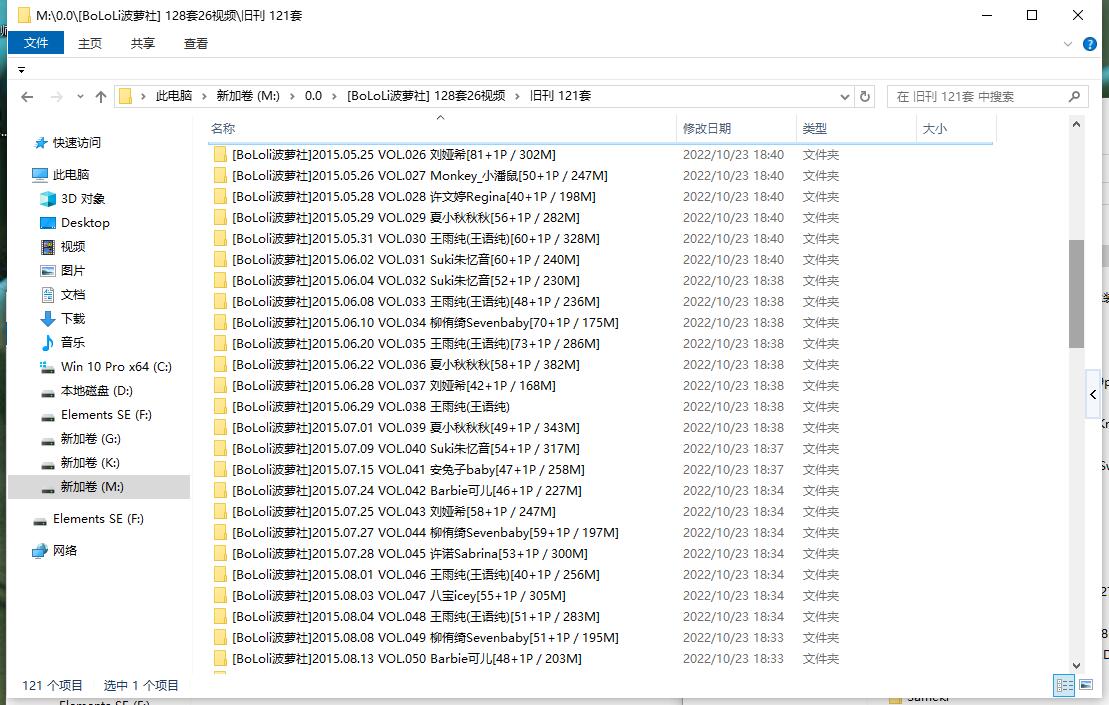Image resolution: width=1109 pixels, height=705 pixels.
Task: Open the 共享 ribbon tab
Action: [x=143, y=44]
